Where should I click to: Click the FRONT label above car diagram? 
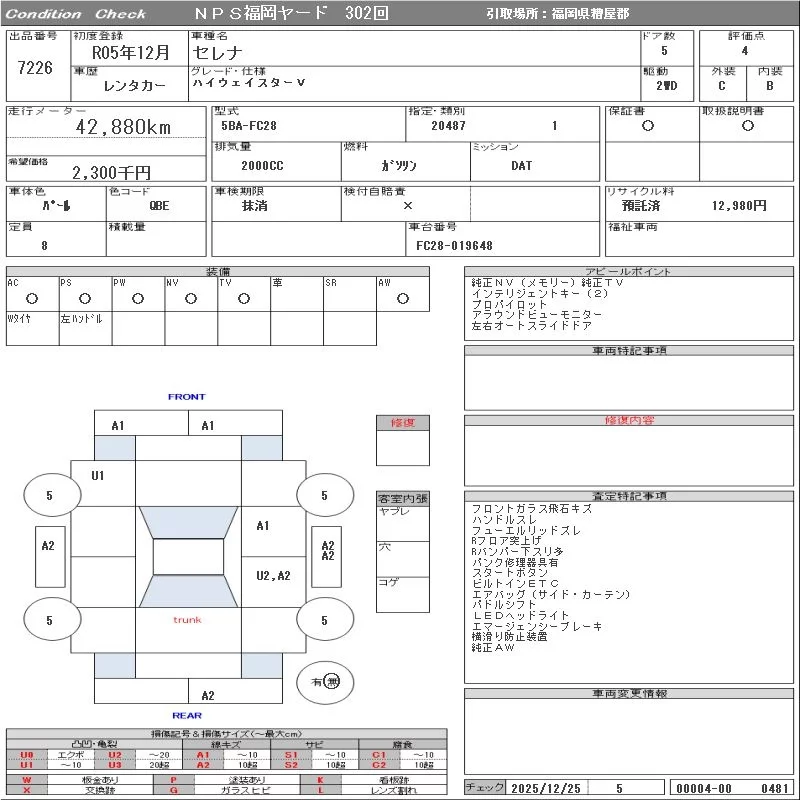coord(187,397)
